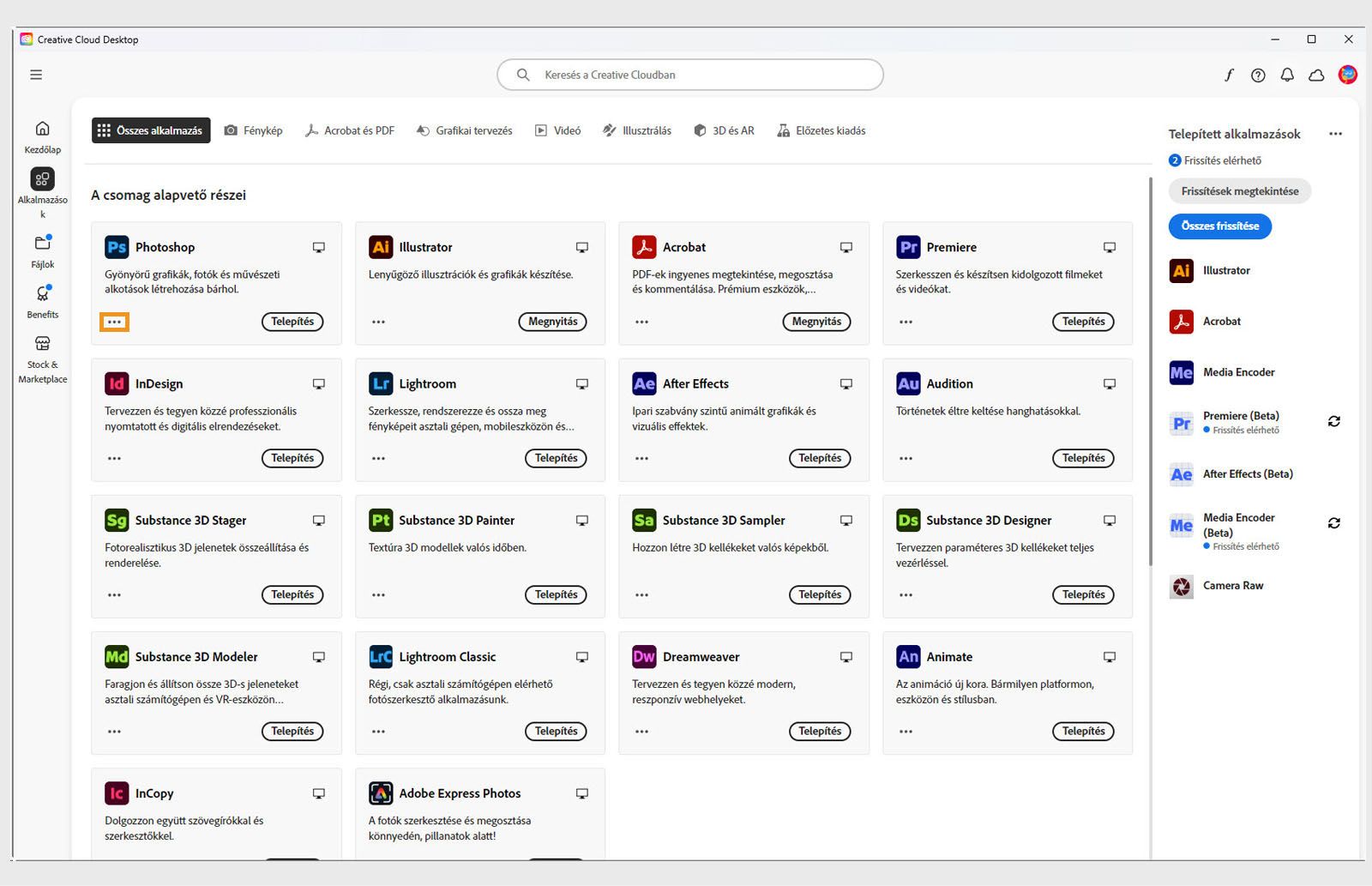The width and height of the screenshot is (1372, 886).
Task: Click the Audition app icon
Action: coord(908,383)
